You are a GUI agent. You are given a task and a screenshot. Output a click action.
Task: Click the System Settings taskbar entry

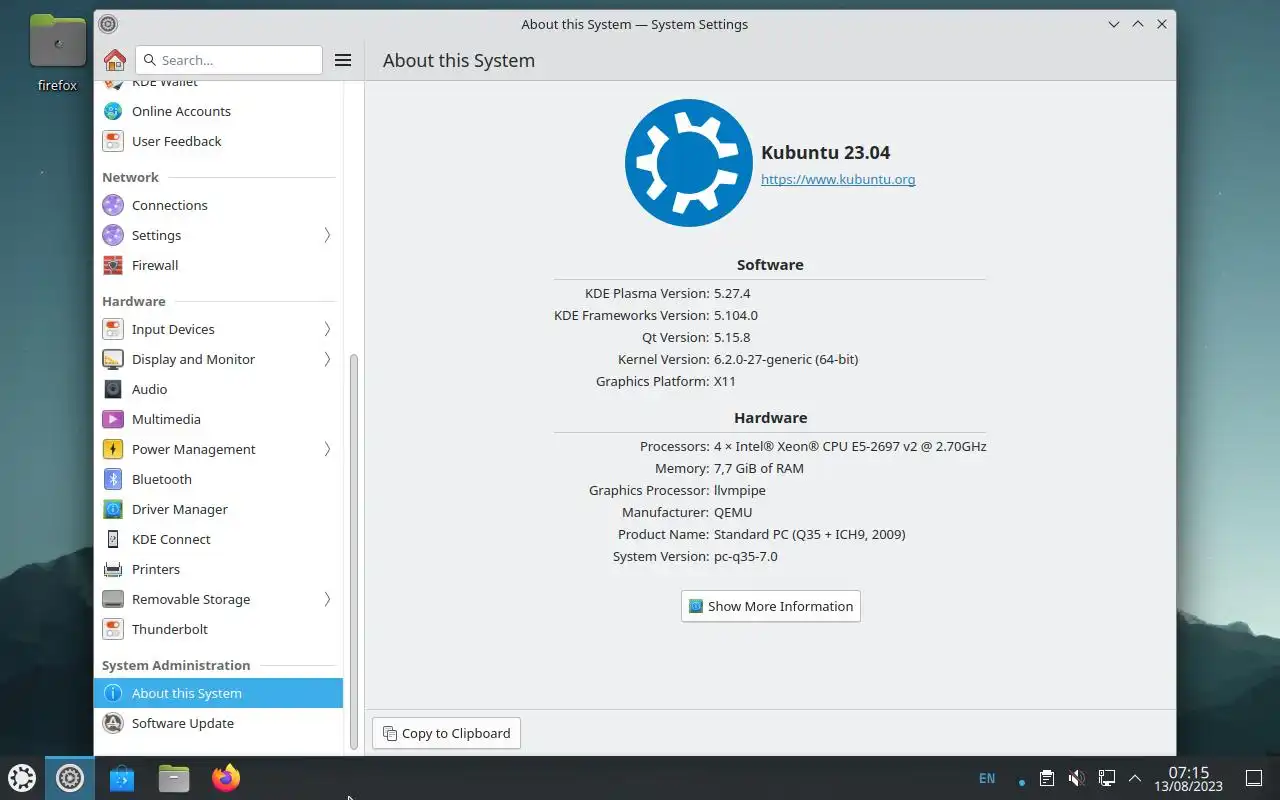coord(70,778)
